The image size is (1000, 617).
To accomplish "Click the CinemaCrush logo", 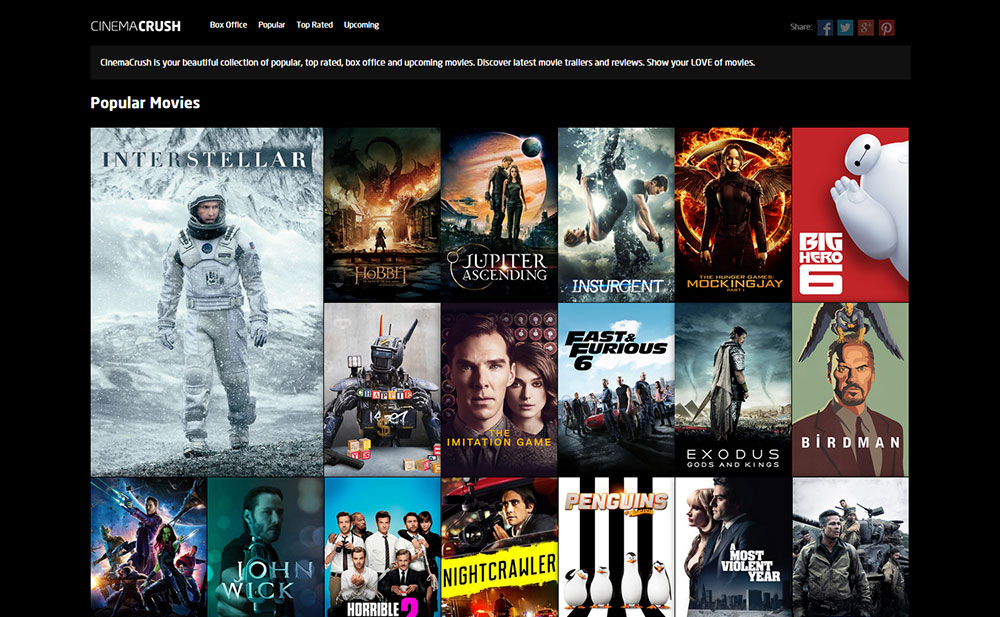I will pos(136,26).
